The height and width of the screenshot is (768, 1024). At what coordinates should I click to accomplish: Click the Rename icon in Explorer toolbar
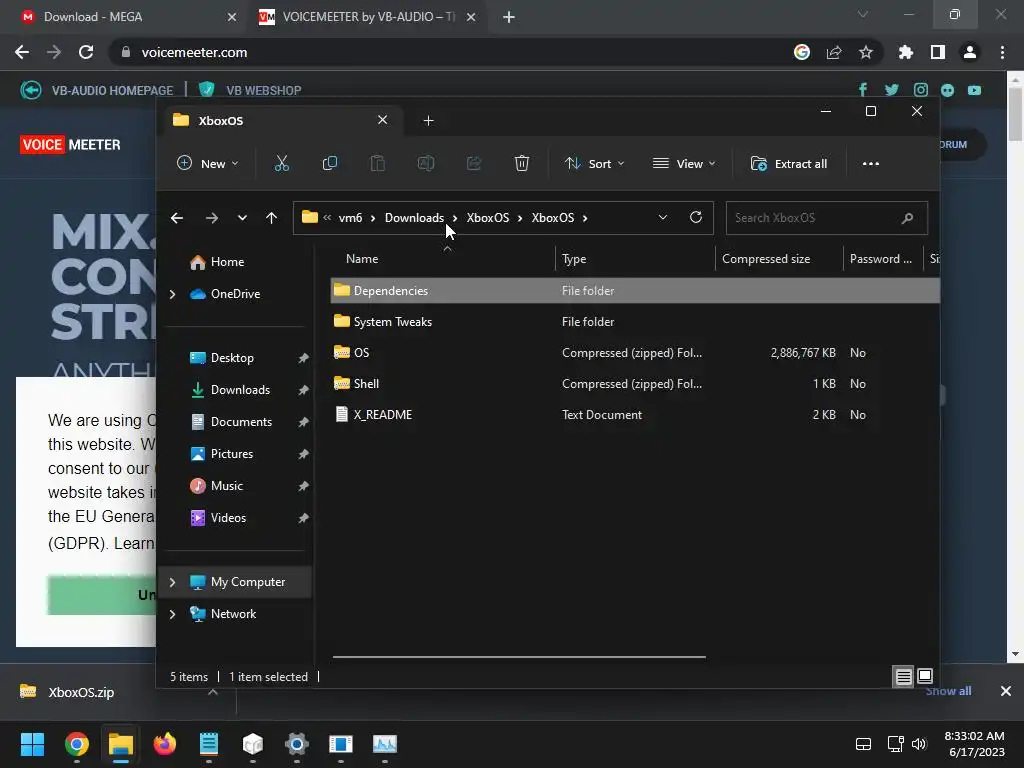click(426, 163)
